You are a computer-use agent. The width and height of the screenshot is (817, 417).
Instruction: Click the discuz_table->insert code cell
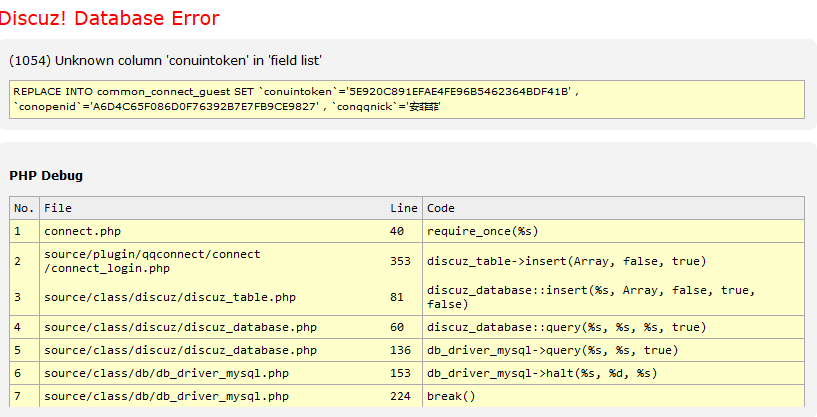point(566,261)
